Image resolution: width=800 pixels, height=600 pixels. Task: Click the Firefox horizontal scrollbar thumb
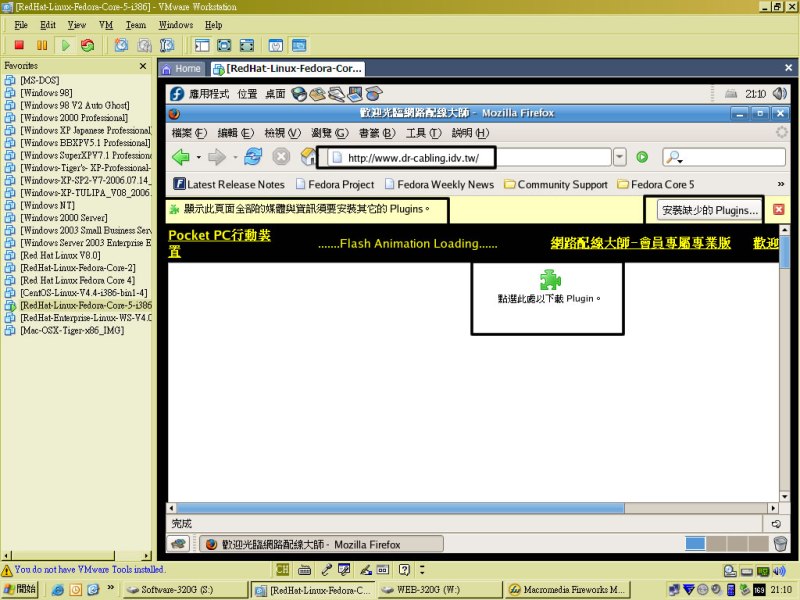coord(400,508)
